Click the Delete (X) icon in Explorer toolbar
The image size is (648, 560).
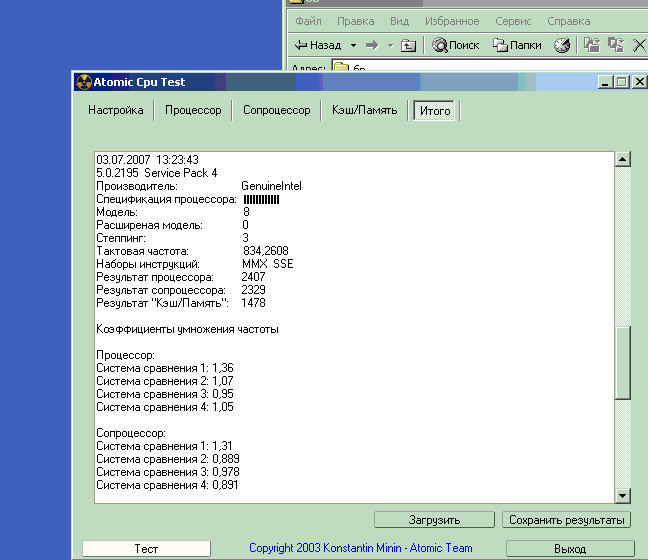coord(639,45)
